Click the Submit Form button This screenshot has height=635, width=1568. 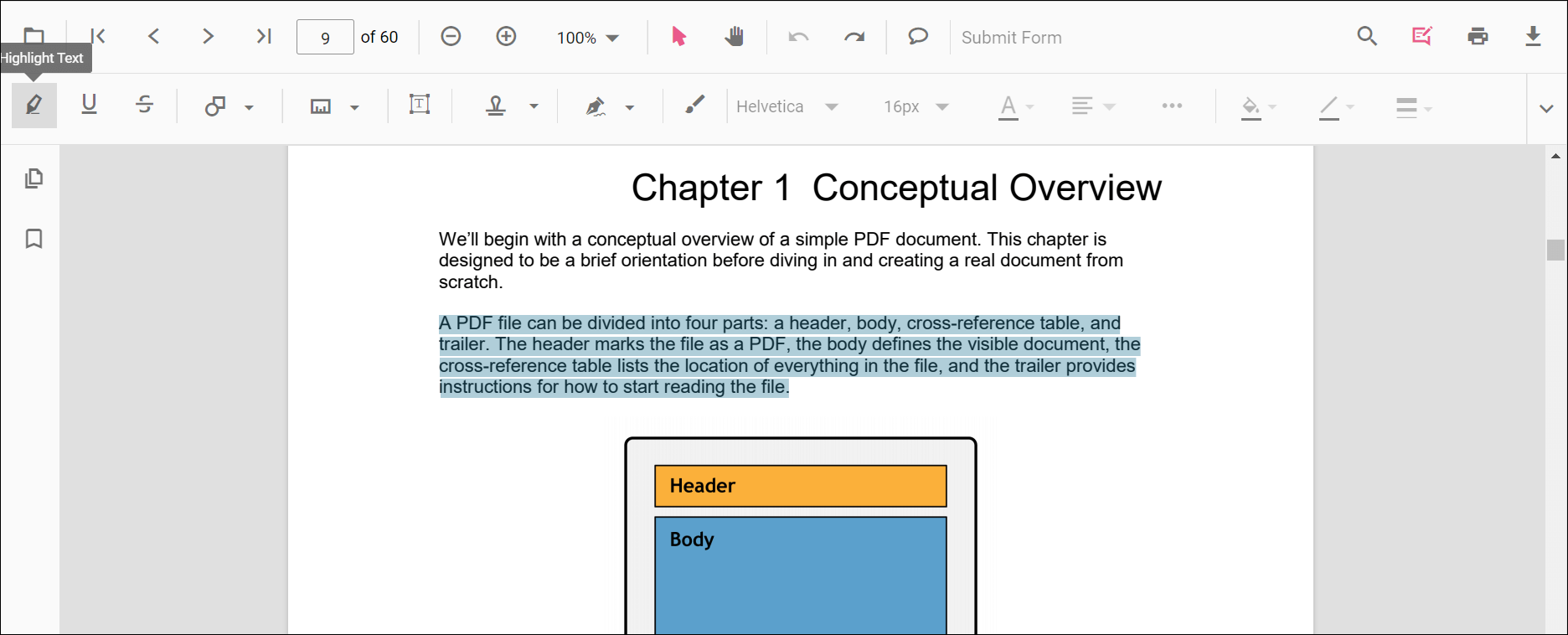(x=1011, y=38)
